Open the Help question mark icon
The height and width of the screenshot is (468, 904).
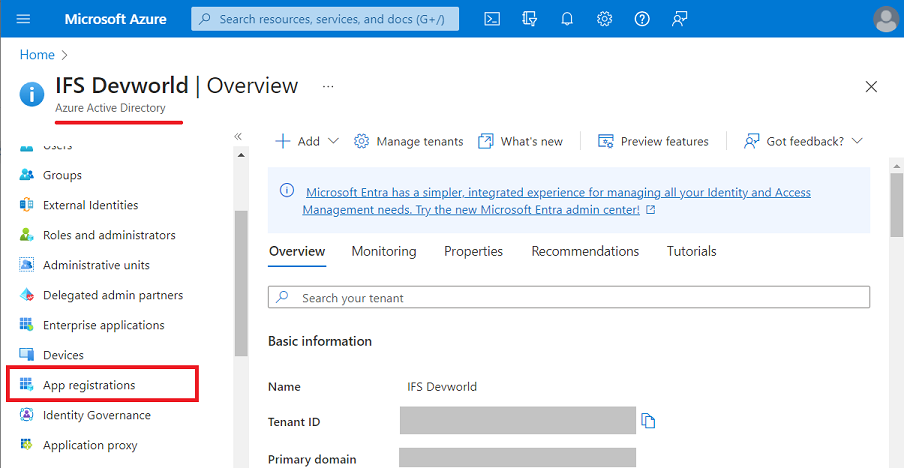coord(642,19)
